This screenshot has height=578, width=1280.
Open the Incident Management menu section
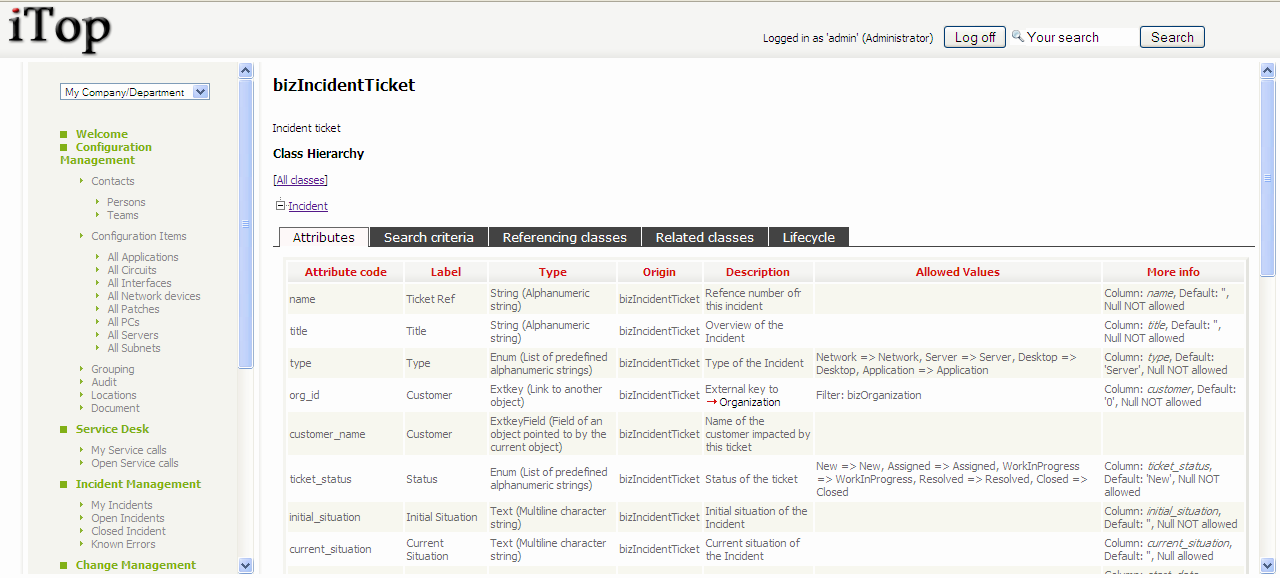tap(138, 484)
